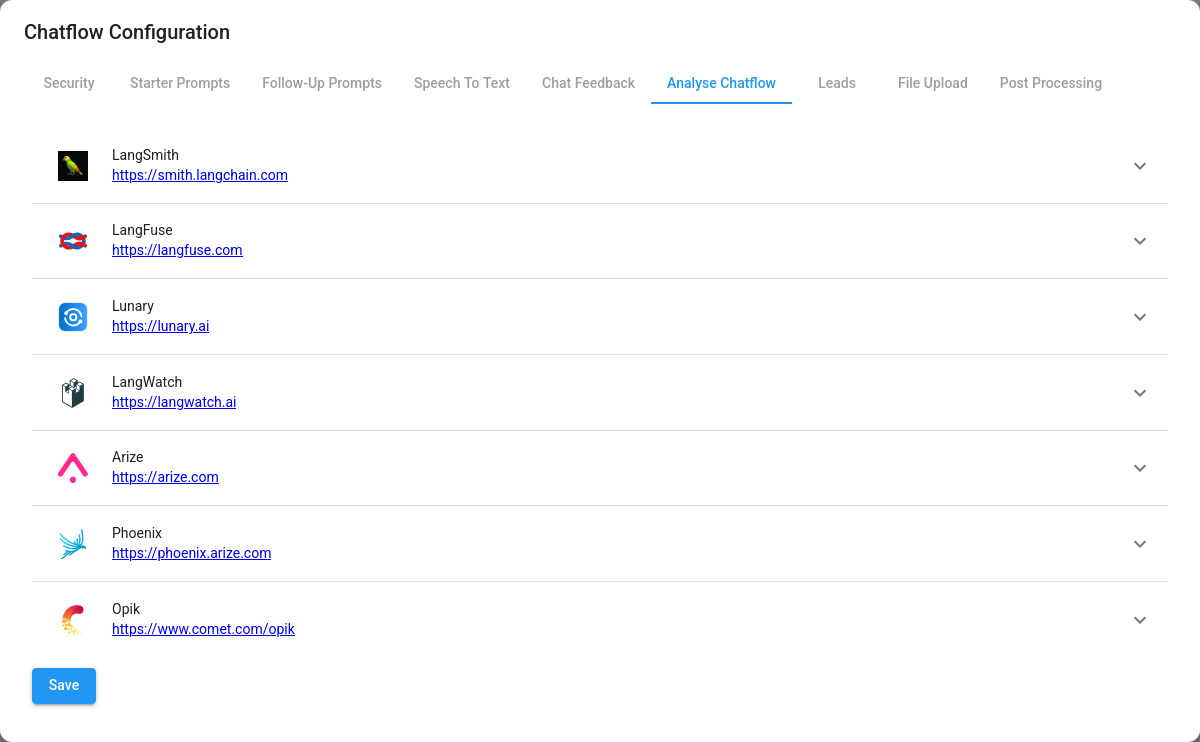Select the Leads tab
The width and height of the screenshot is (1200, 742).
[837, 83]
